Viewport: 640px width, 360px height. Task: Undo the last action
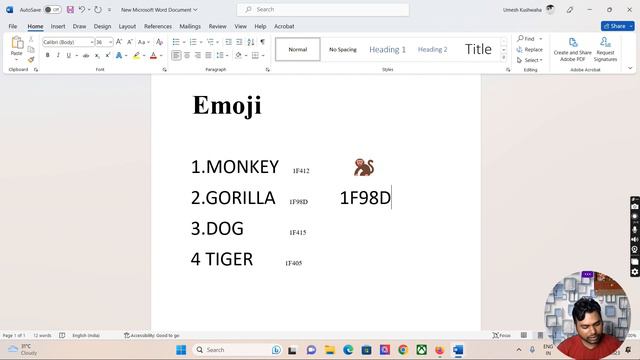pos(82,9)
